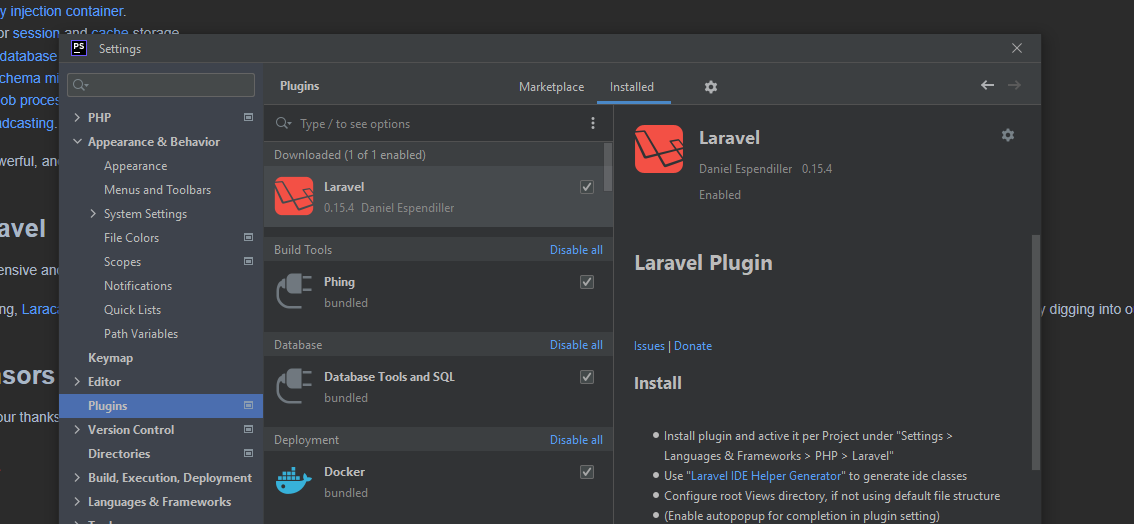Expand the Editor settings node
Screen dimensions: 1134x524
click(78, 382)
